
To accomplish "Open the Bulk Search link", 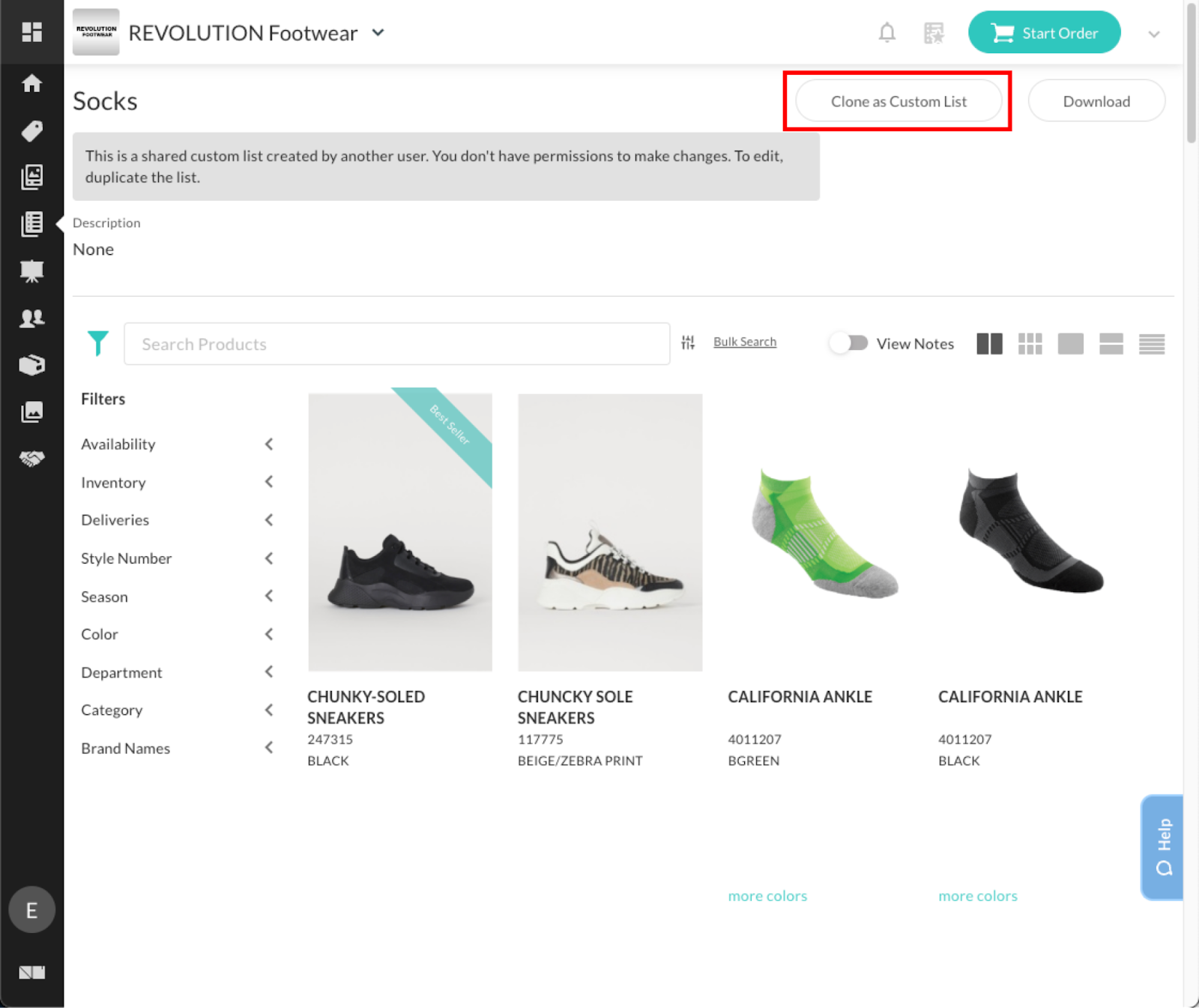I will point(744,342).
